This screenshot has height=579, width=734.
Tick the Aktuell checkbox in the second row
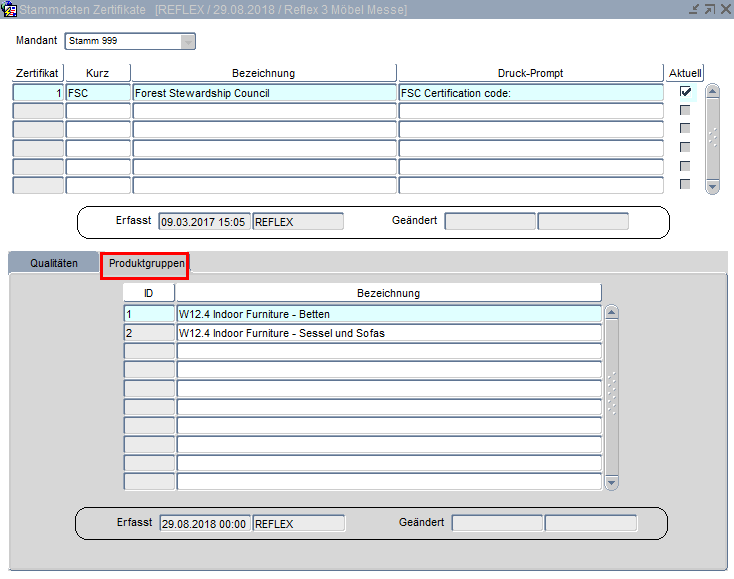(x=685, y=110)
